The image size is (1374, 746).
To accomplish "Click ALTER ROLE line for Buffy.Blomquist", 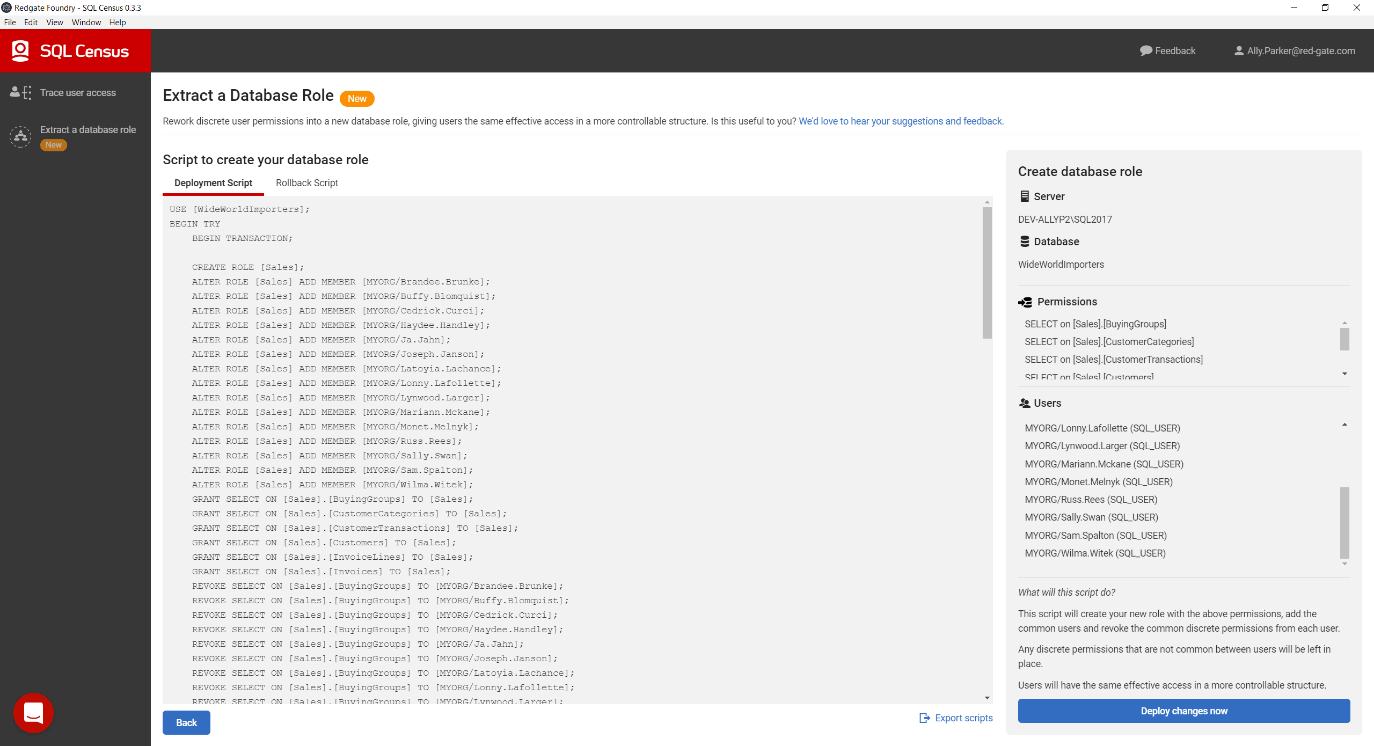I will (x=344, y=296).
